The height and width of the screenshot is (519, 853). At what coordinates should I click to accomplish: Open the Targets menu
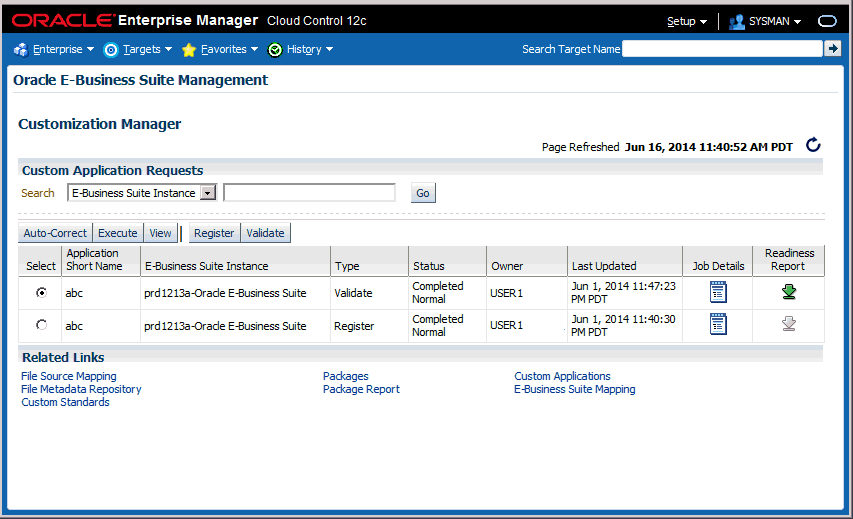[x=147, y=50]
